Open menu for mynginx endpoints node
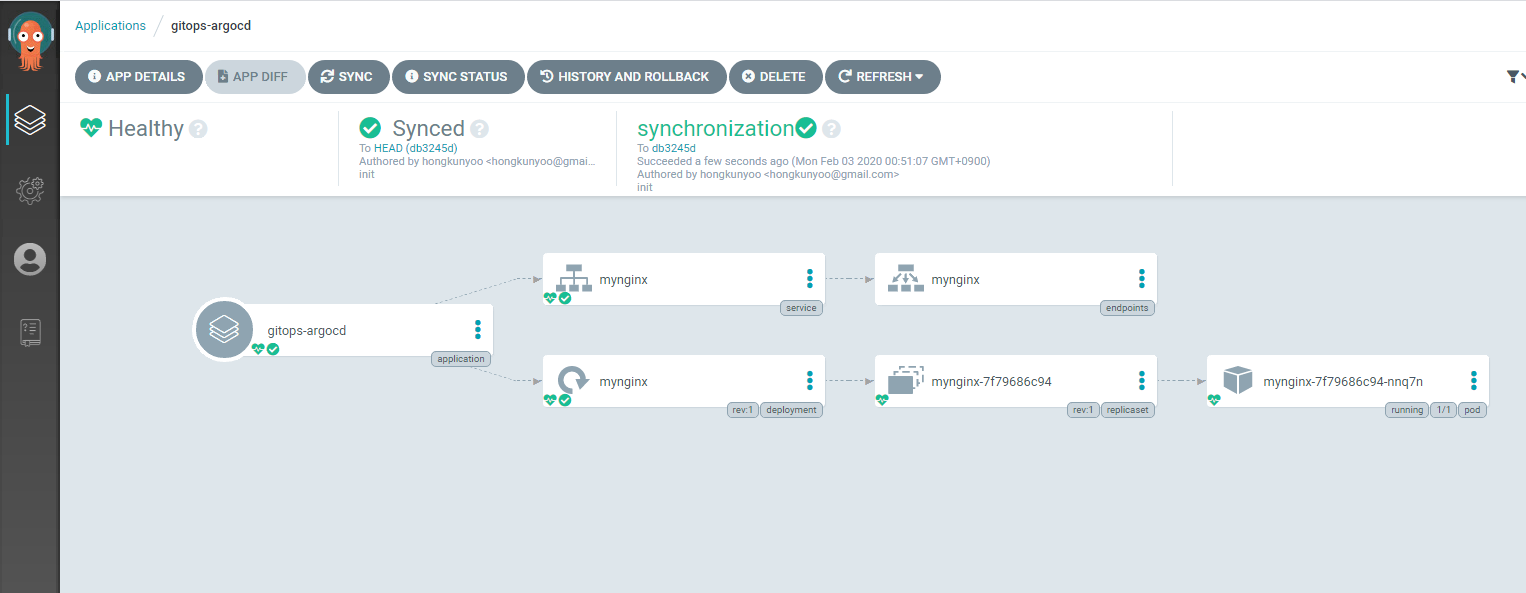The image size is (1526, 593). click(x=1142, y=279)
